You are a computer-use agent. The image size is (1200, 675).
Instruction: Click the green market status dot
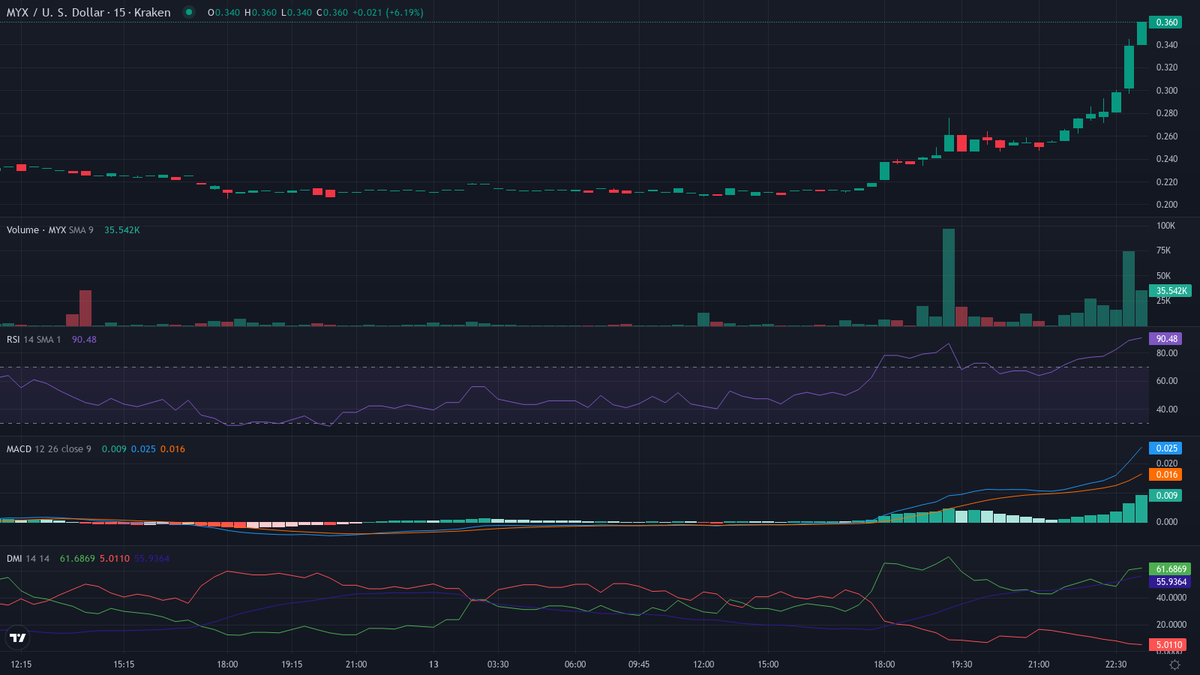[189, 12]
